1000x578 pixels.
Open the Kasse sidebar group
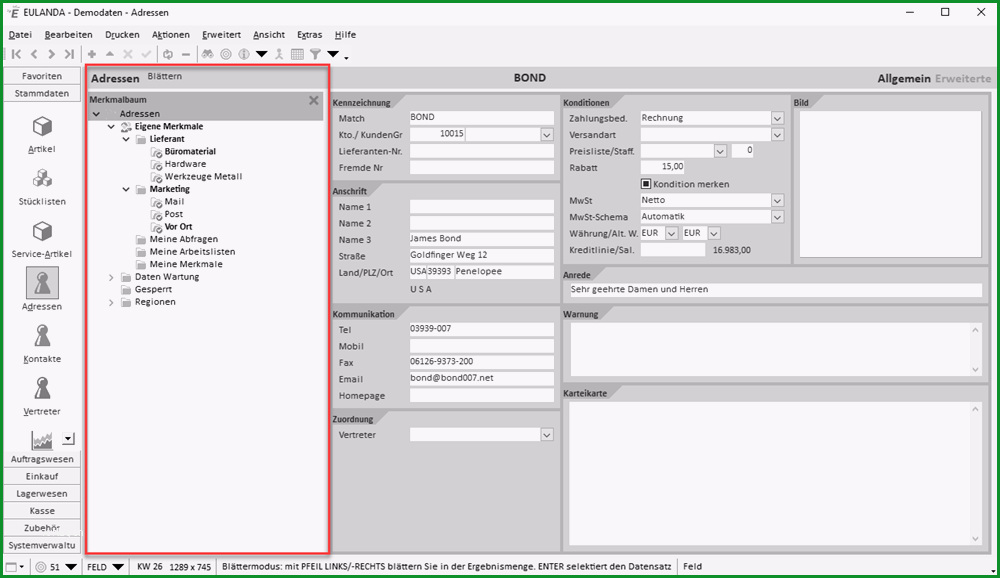point(42,510)
